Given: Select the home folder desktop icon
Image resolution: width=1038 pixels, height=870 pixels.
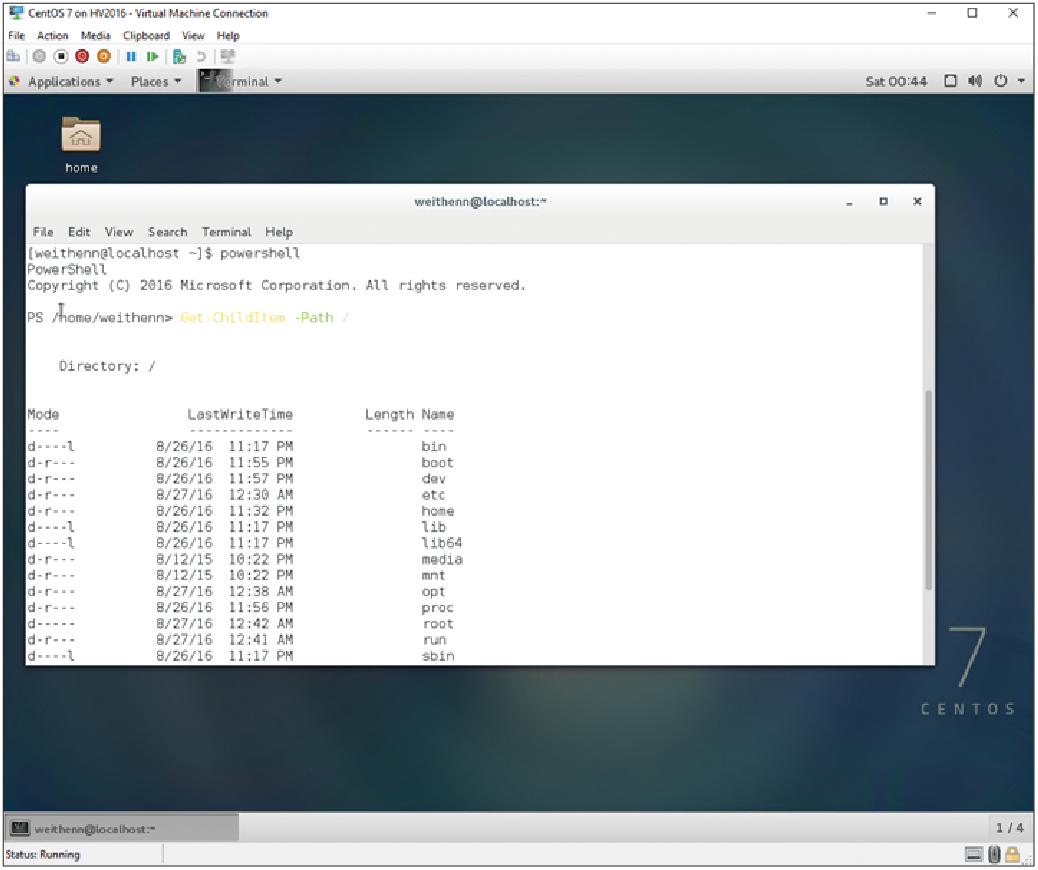Looking at the screenshot, I should click(81, 145).
